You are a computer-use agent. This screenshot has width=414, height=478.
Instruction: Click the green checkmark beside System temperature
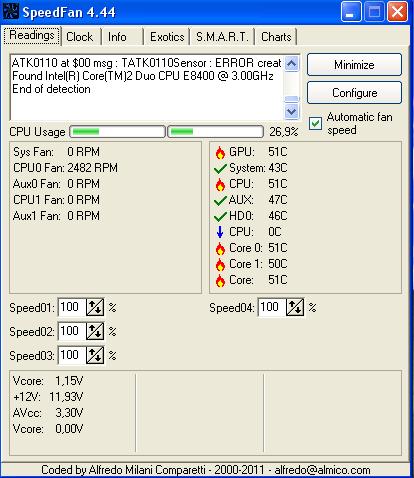click(220, 168)
